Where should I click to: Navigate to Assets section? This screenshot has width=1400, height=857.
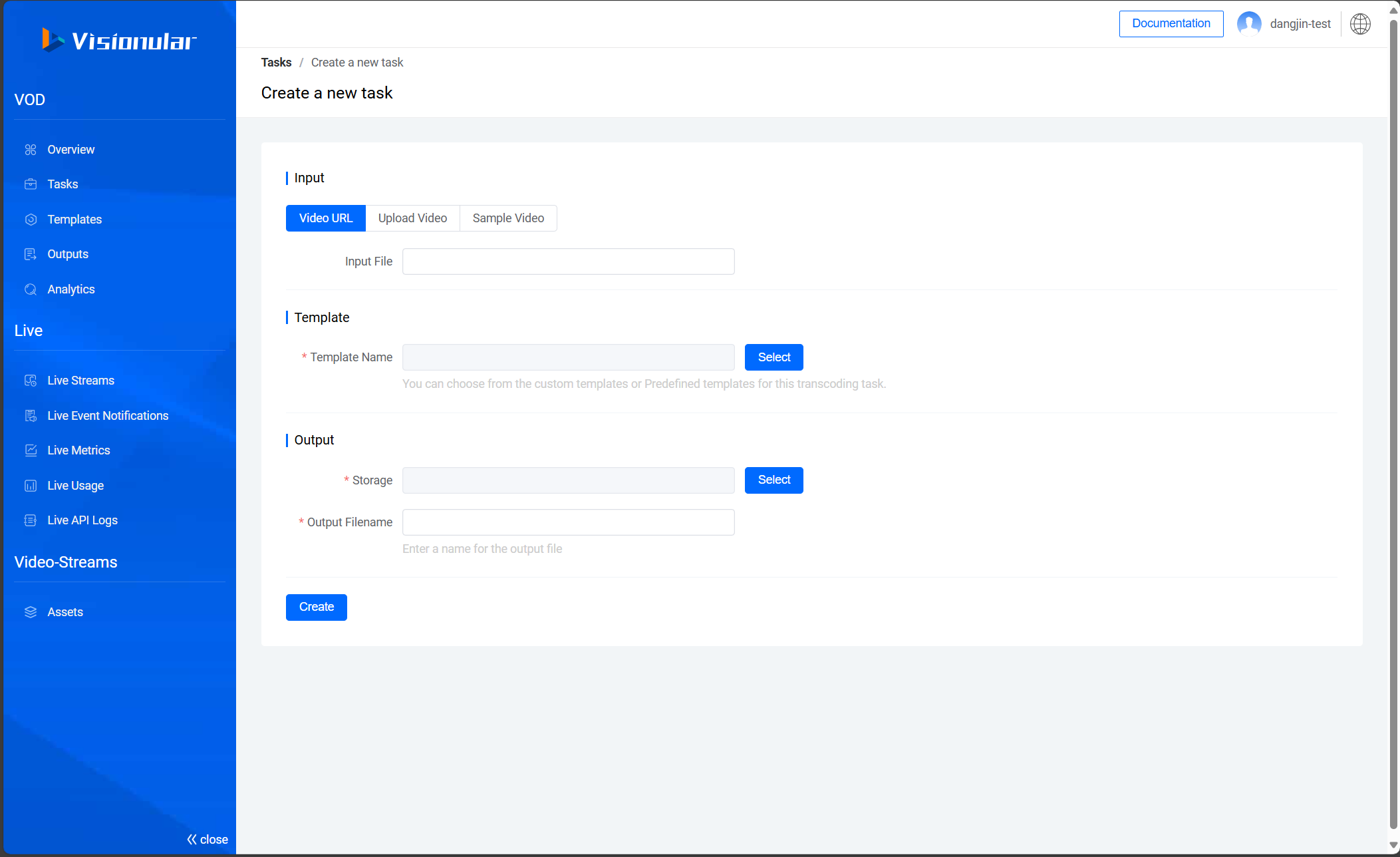[x=64, y=611]
